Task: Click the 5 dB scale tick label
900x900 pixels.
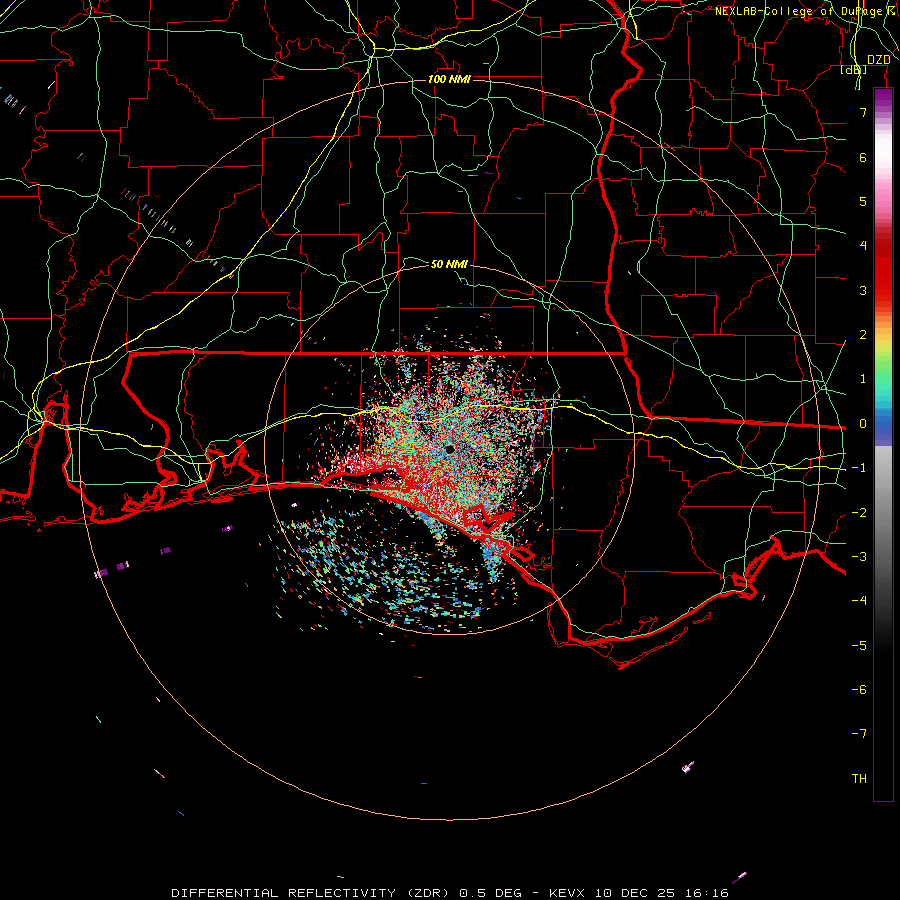Action: click(x=863, y=201)
